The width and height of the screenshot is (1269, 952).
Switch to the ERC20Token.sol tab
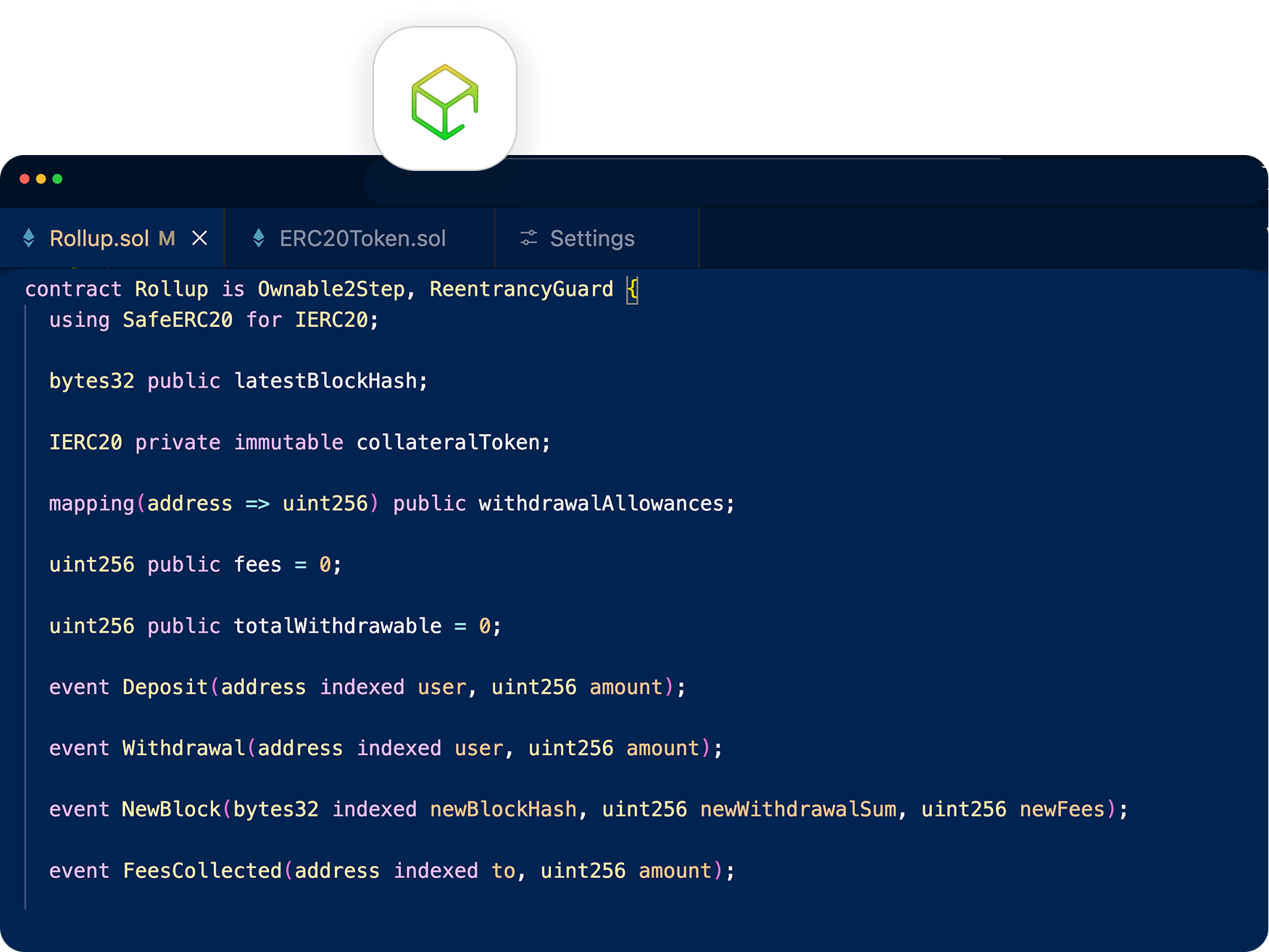coord(362,238)
